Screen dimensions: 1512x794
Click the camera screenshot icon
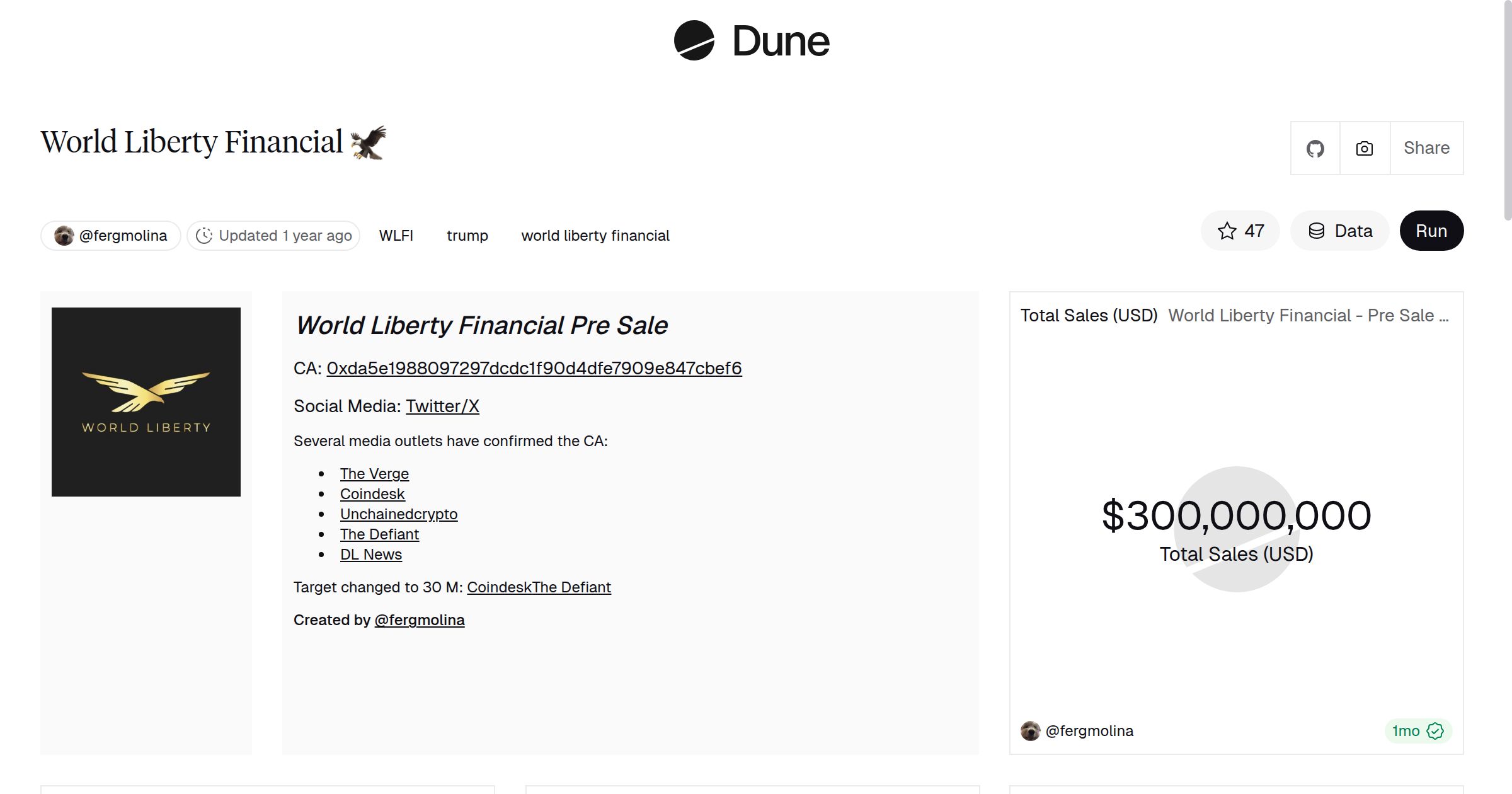(x=1363, y=147)
